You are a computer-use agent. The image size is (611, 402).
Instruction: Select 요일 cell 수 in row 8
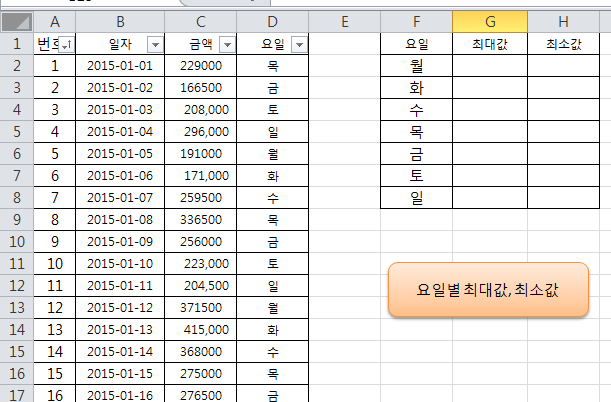tap(272, 198)
